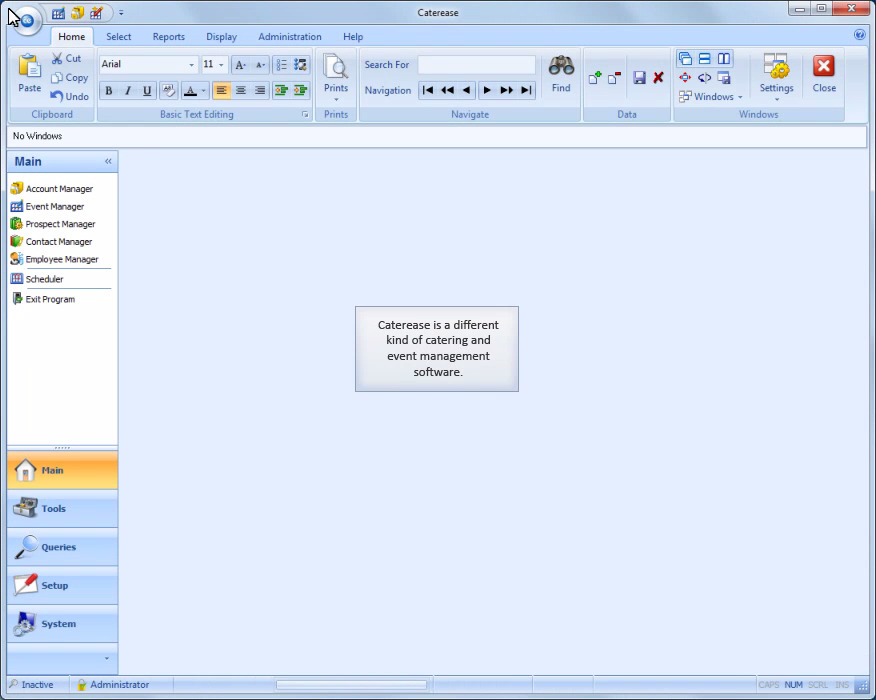Open the Windows list dropdown
Viewport: 876px width, 700px height.
(711, 97)
